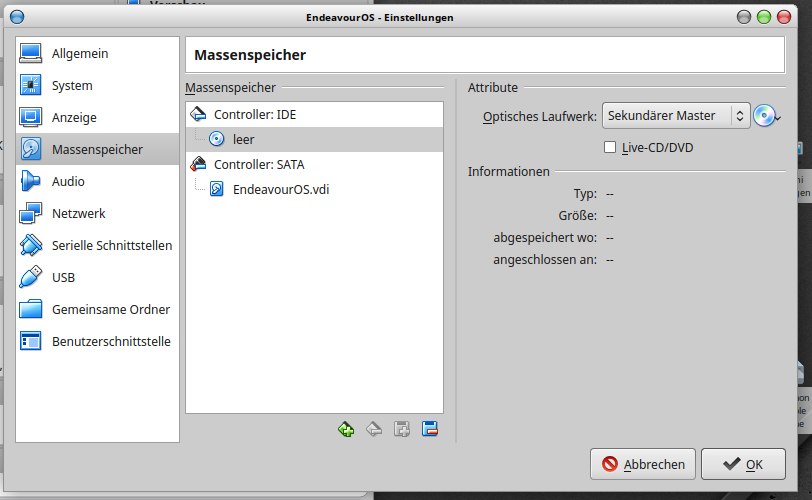
Task: Go to the Audio settings page
Action: tap(97, 181)
